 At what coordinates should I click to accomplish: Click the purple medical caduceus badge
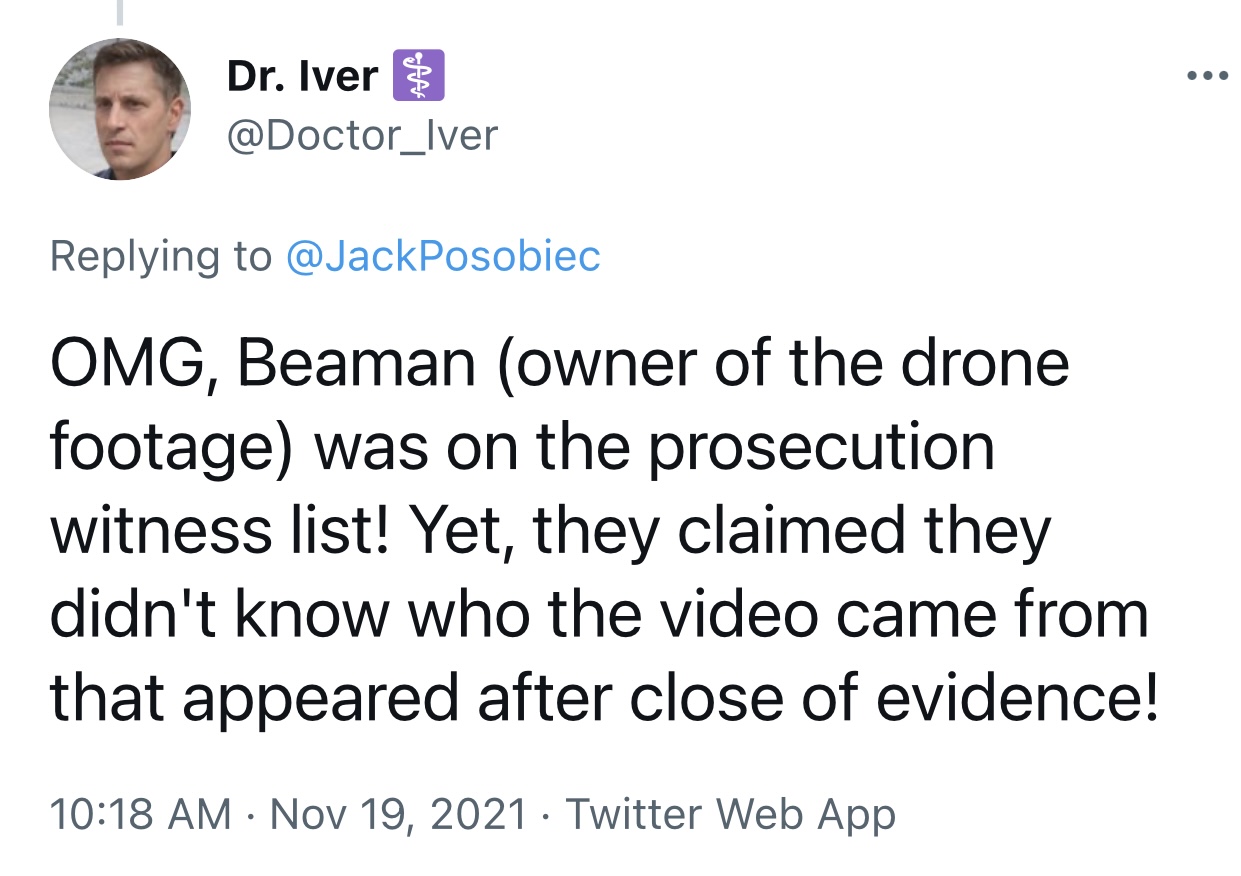[416, 77]
